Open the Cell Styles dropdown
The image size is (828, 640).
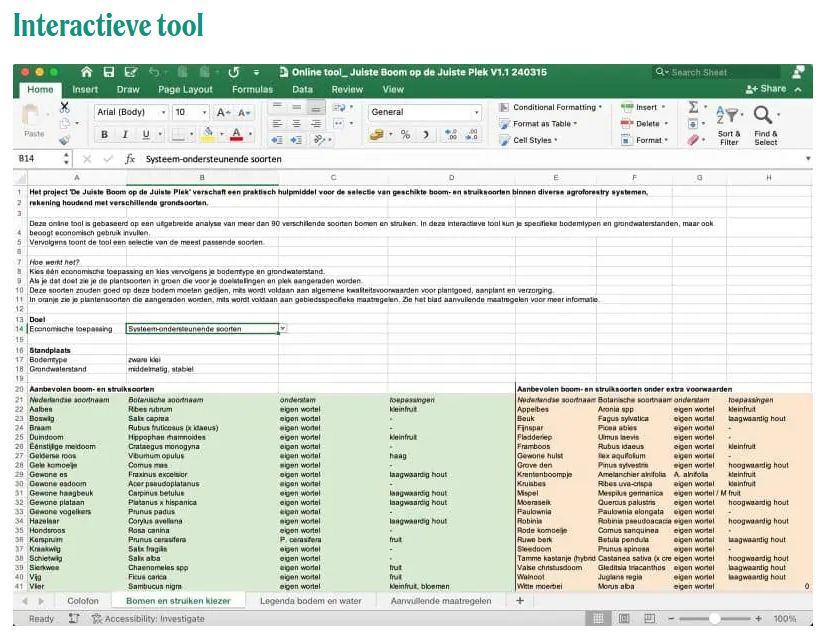(x=528, y=140)
